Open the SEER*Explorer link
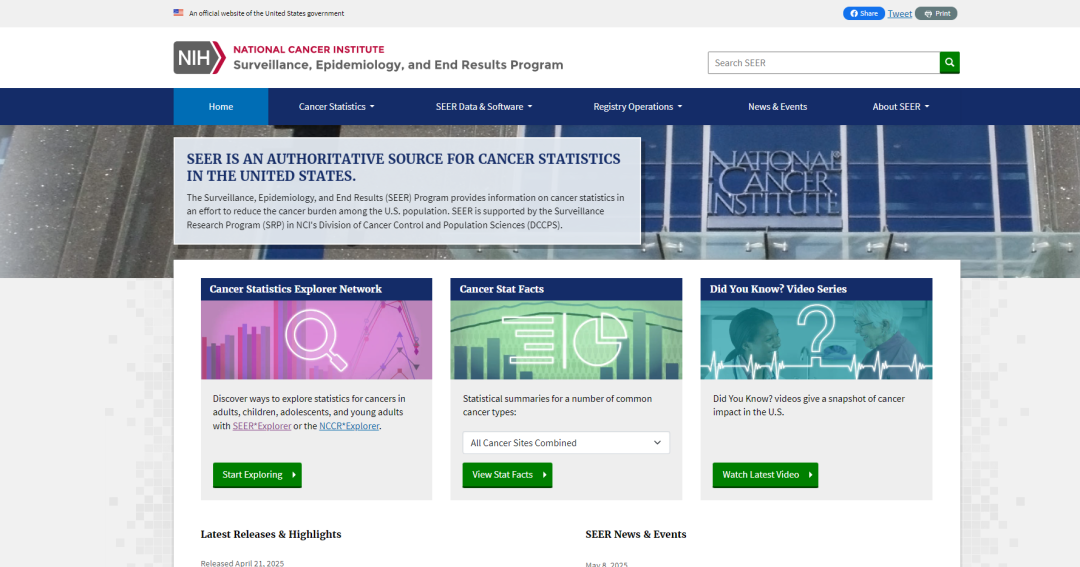 tap(262, 426)
